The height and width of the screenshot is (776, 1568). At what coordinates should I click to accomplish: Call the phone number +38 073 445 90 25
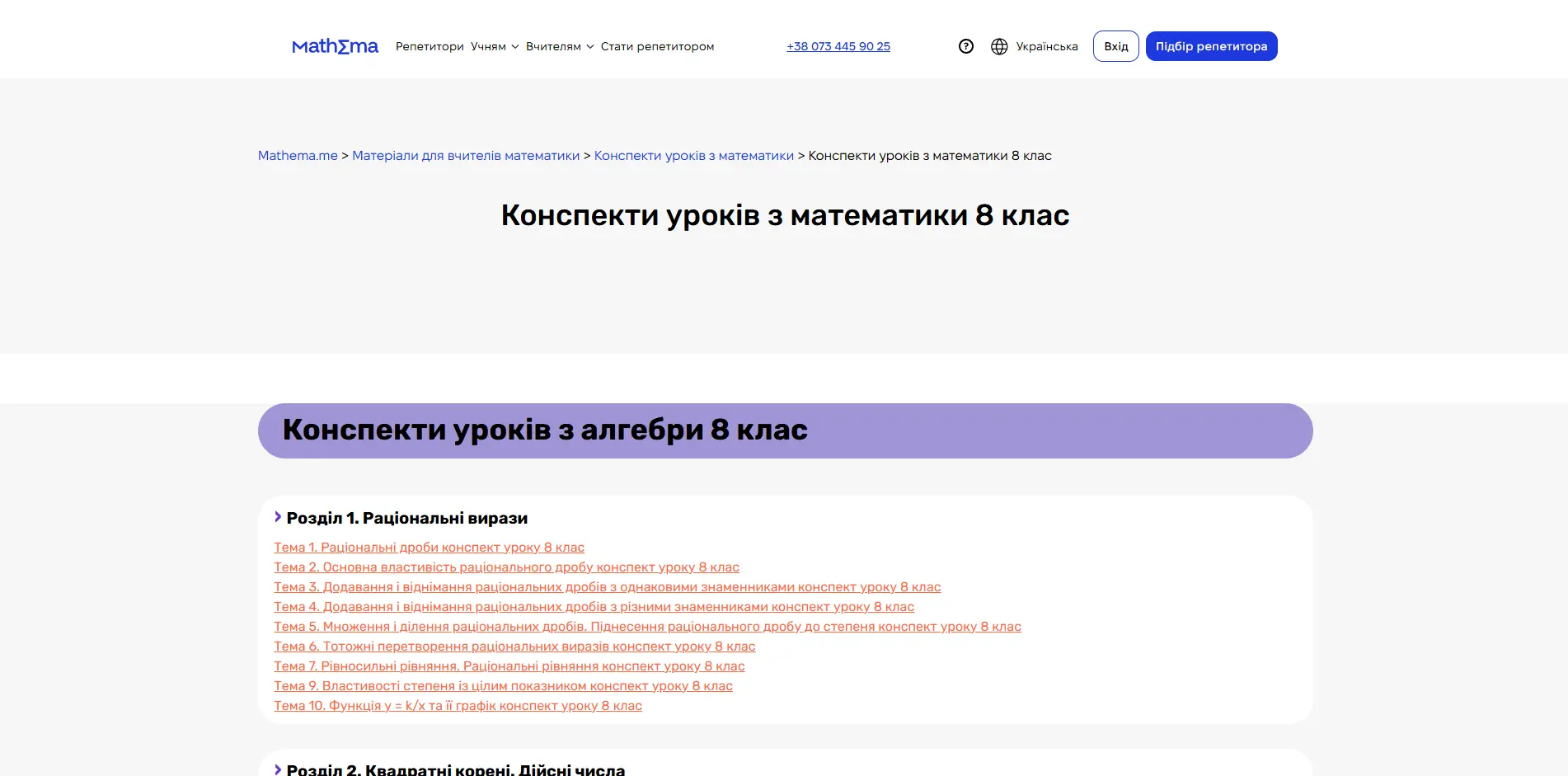[838, 46]
